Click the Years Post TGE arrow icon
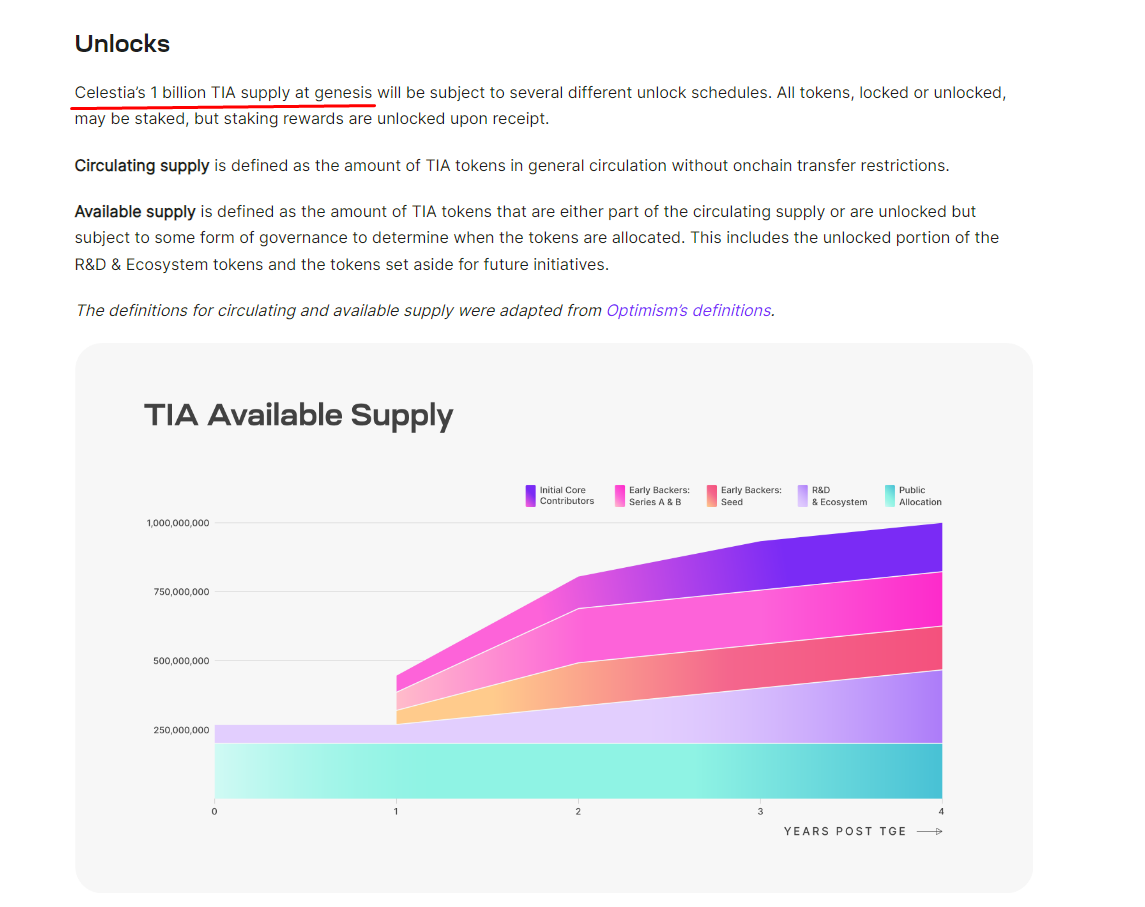This screenshot has height=907, width=1145. [x=929, y=831]
